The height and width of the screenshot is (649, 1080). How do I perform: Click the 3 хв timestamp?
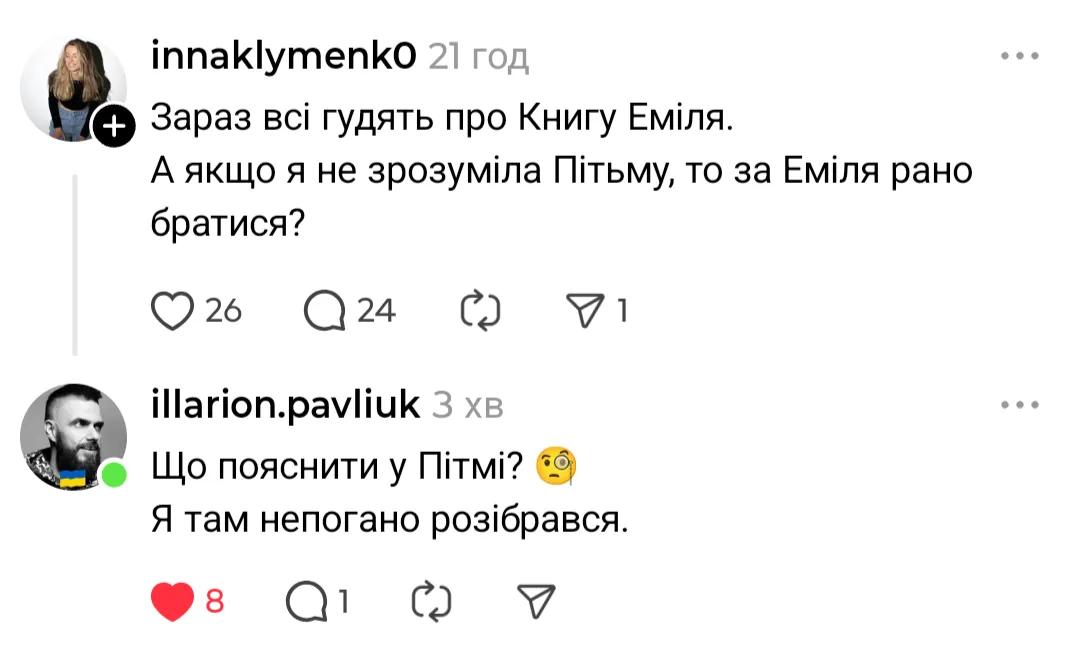[468, 405]
